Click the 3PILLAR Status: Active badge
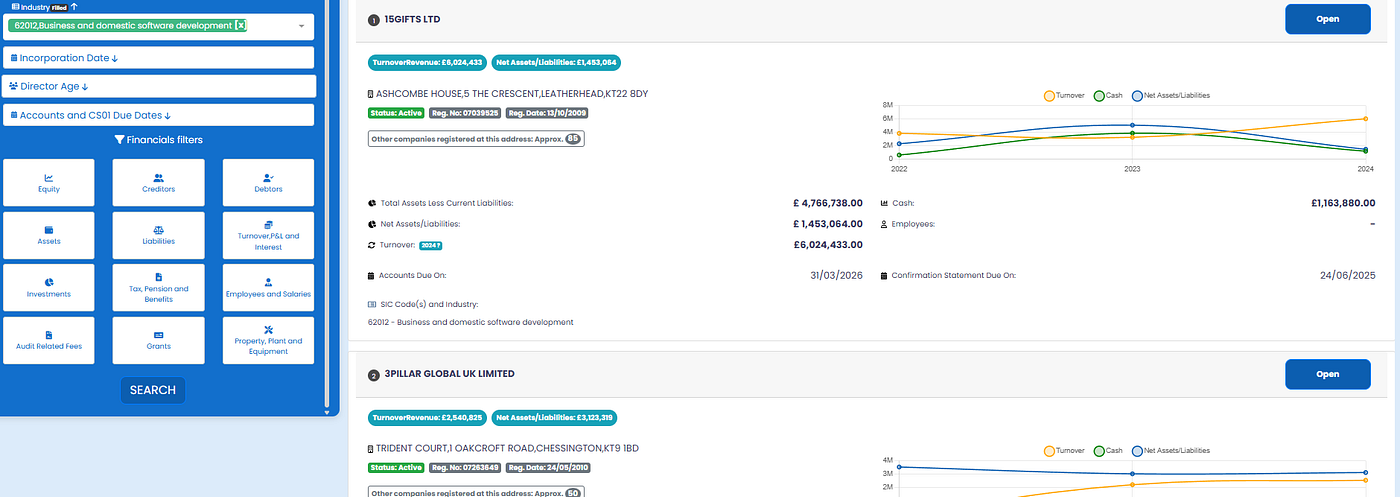This screenshot has height=497, width=1400. (x=396, y=467)
